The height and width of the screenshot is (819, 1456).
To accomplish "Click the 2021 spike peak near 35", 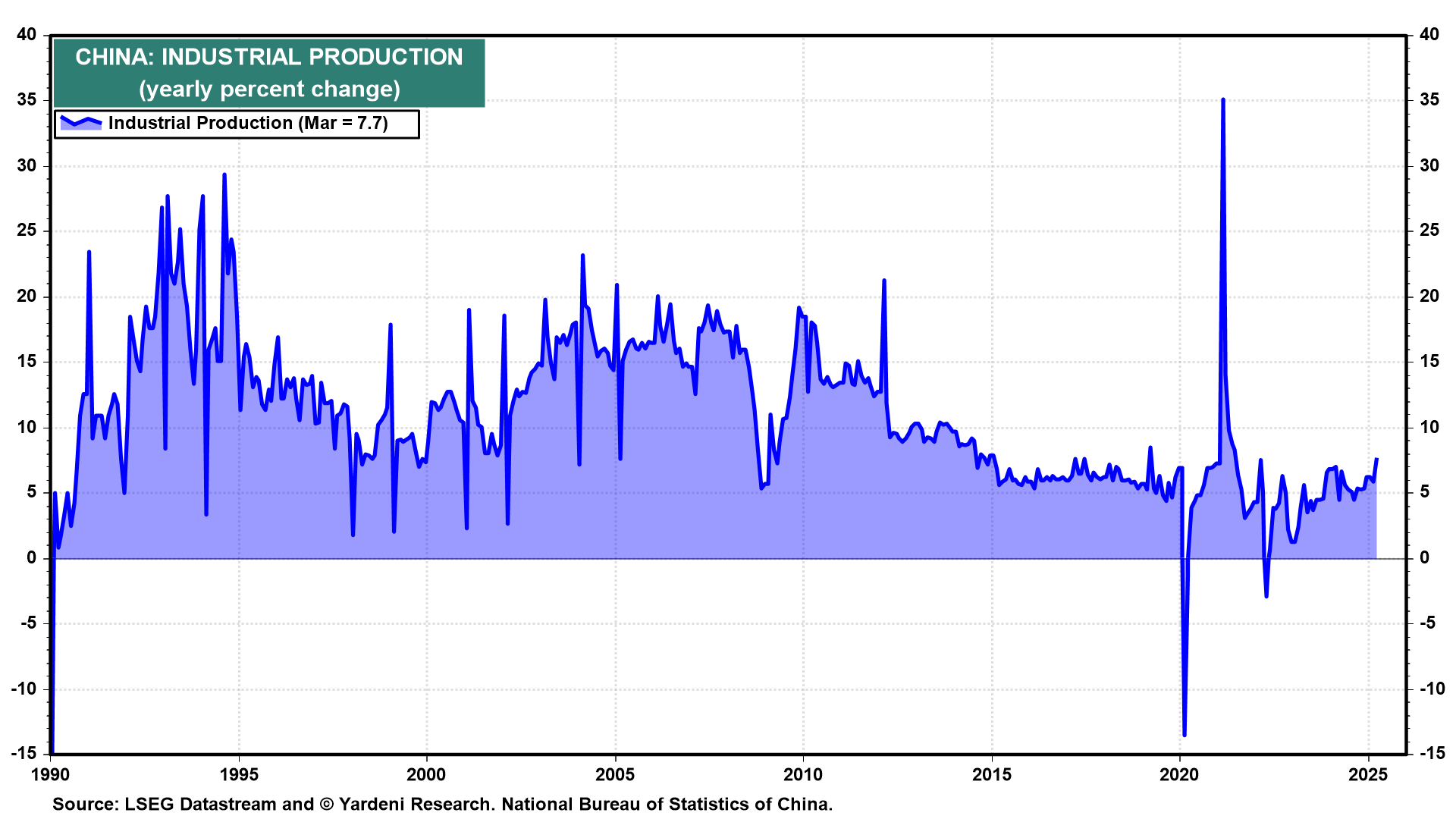I will [x=1222, y=100].
